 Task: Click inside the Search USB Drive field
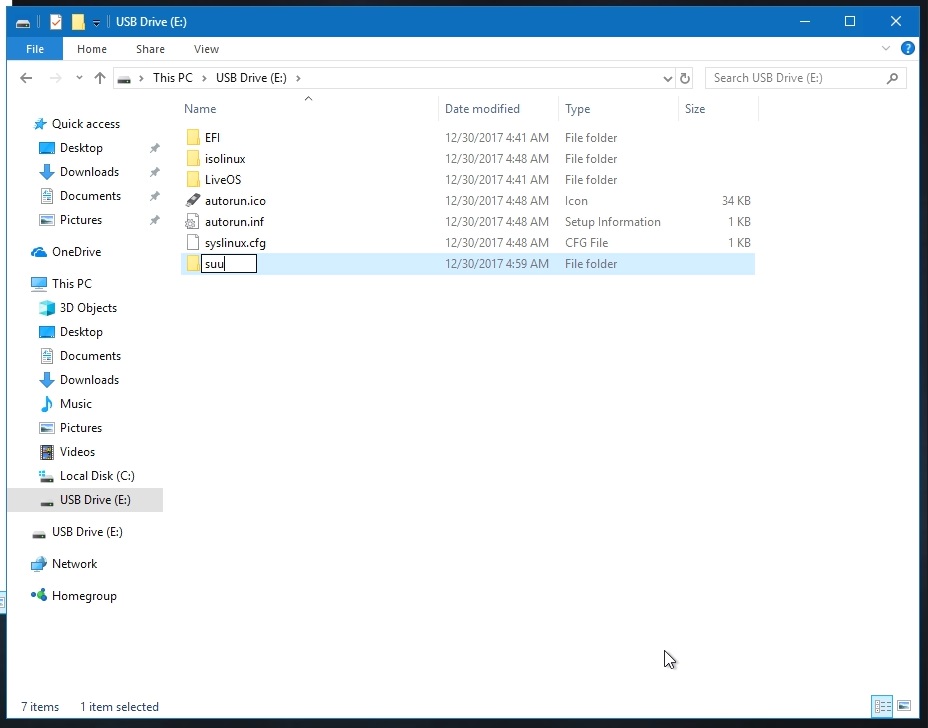point(795,78)
